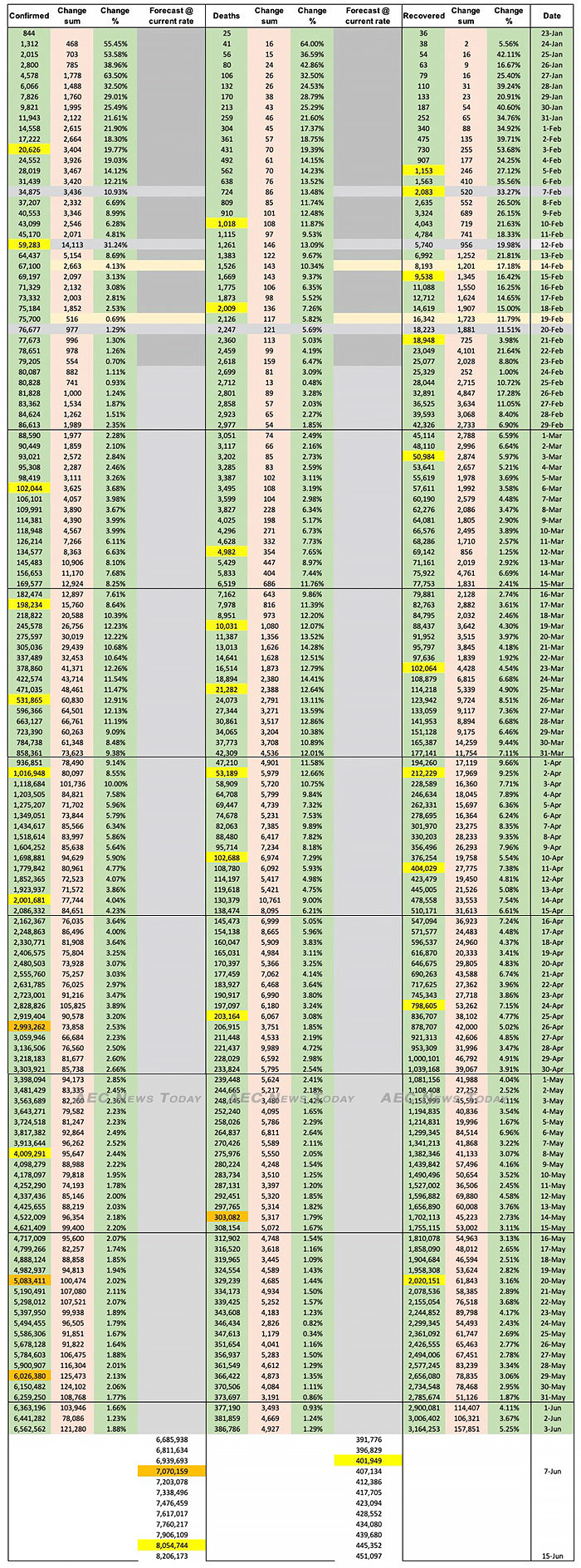This screenshot has width=581, height=1568.
Task: Select orange confirmed cell 5,083,411
Action: coord(29,1281)
